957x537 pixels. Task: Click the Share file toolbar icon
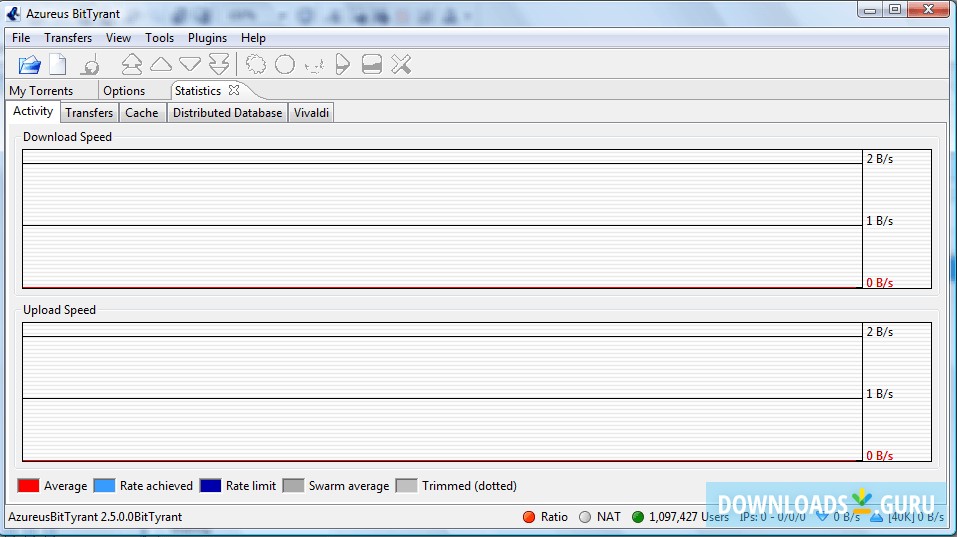tap(90, 65)
